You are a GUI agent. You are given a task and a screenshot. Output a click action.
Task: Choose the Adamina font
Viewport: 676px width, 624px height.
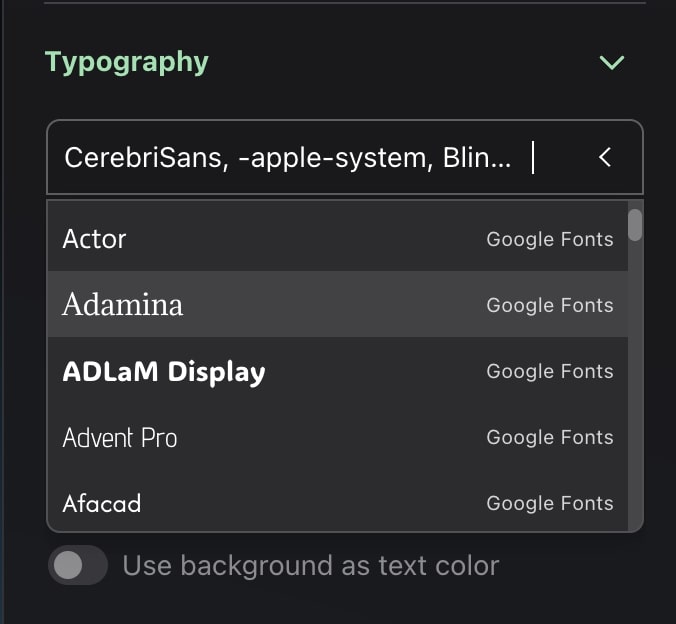[x=123, y=305]
